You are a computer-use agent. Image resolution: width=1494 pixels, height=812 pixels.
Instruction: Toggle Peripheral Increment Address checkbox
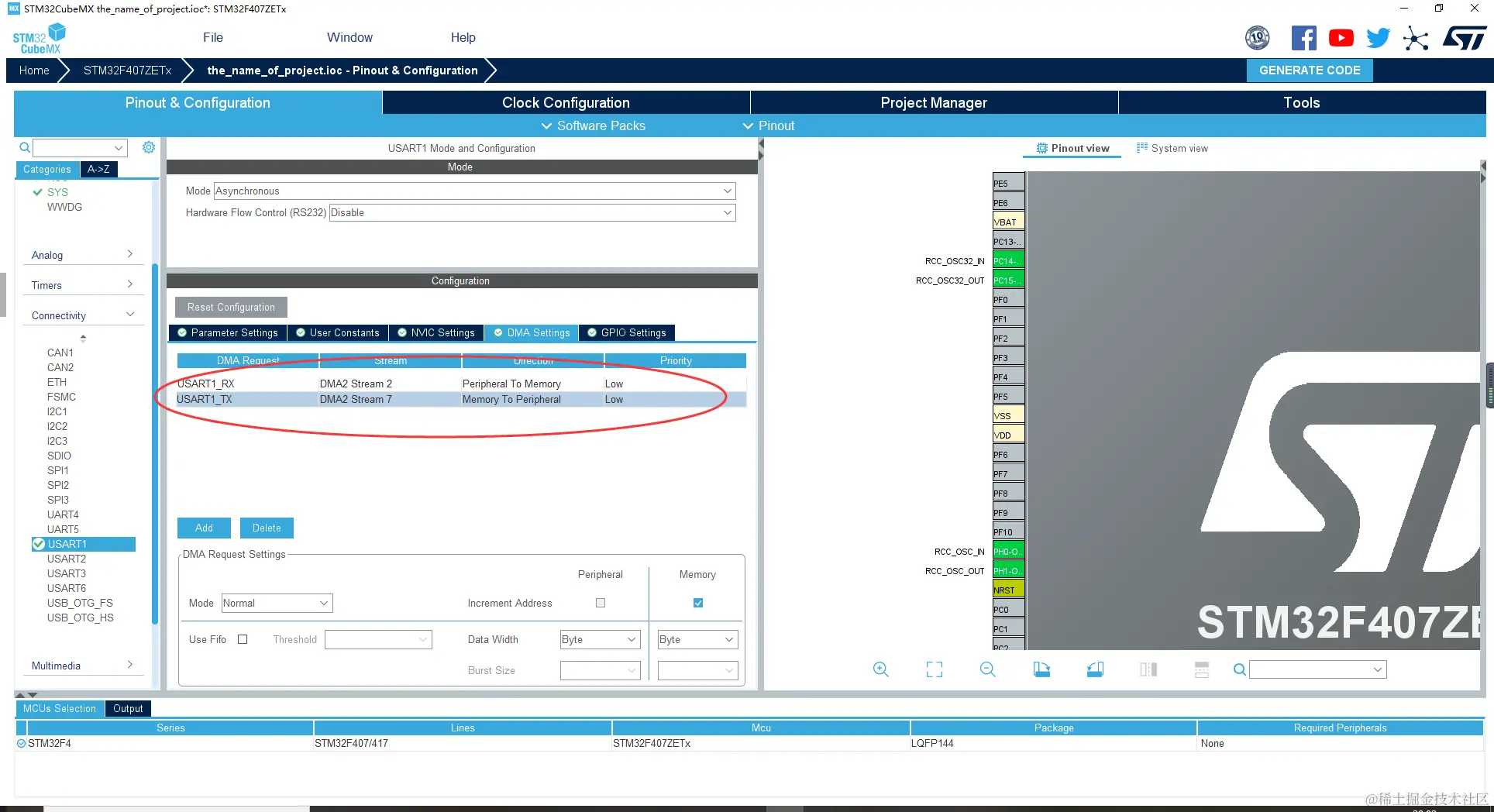pos(601,603)
